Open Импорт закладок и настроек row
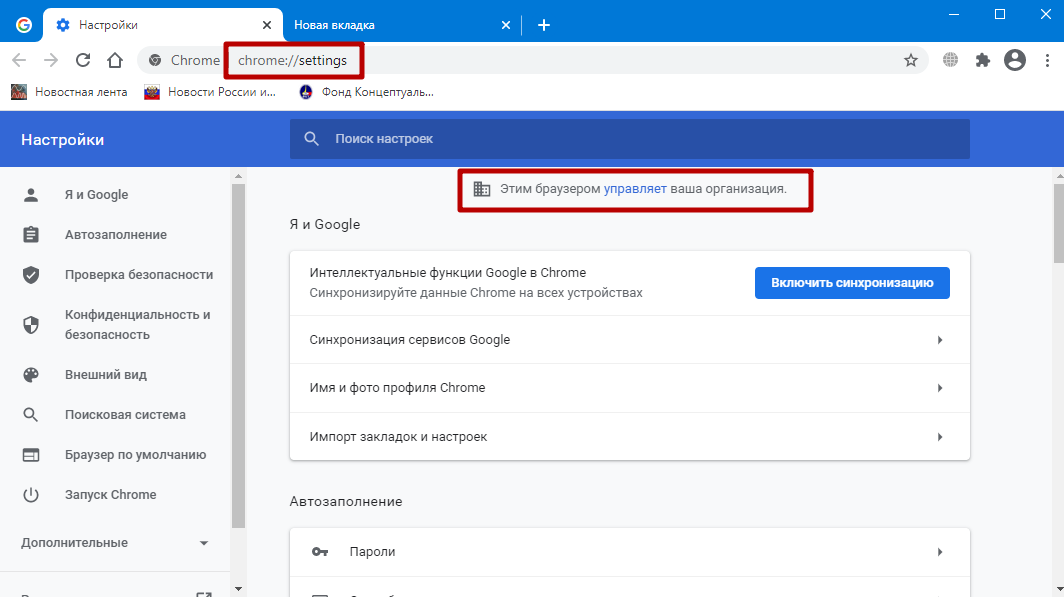Image resolution: width=1064 pixels, height=597 pixels. [629, 437]
